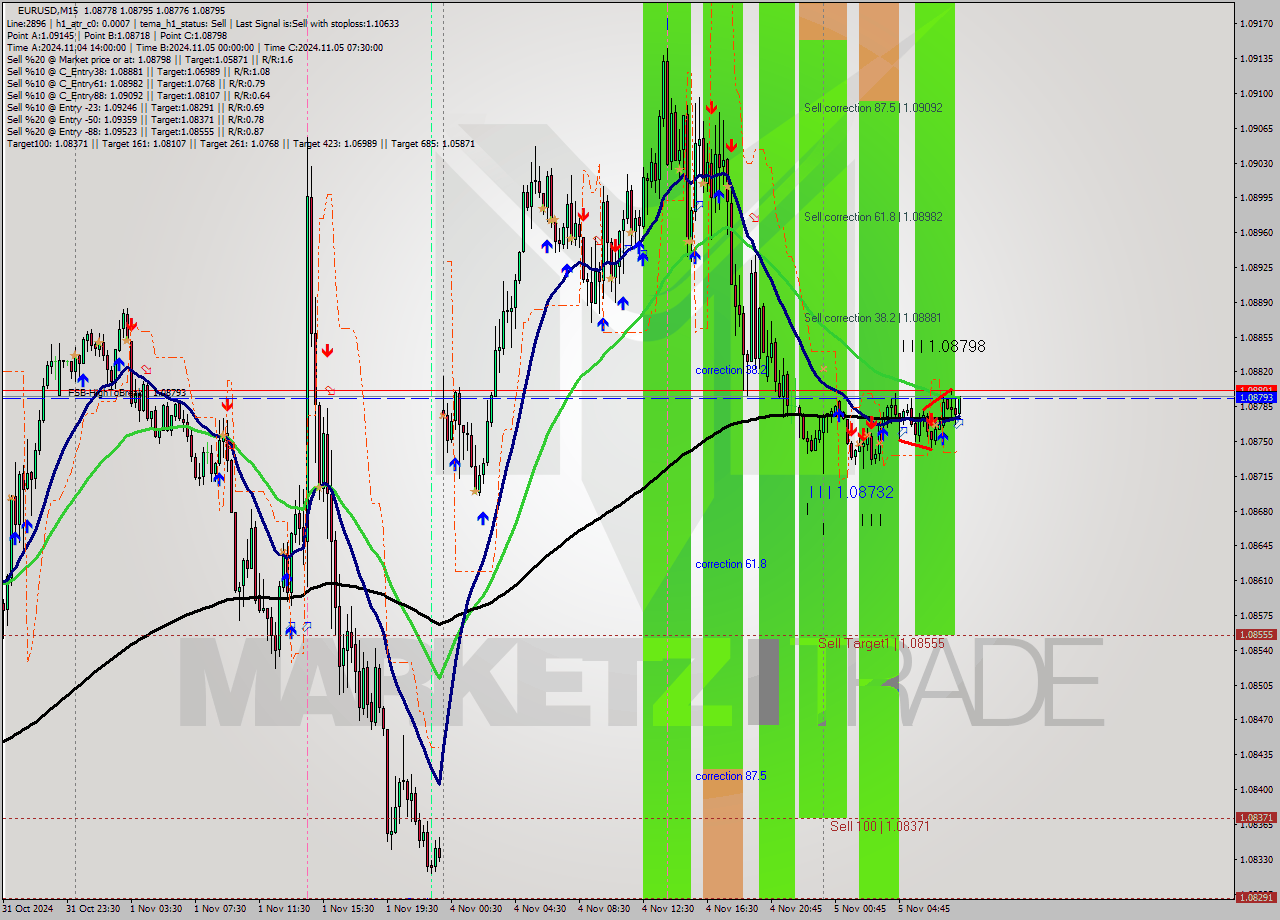The image size is (1280, 920).
Task: Click the 'Sell %20 @ Entry -88: 1.09523' line
Action: coord(135,132)
